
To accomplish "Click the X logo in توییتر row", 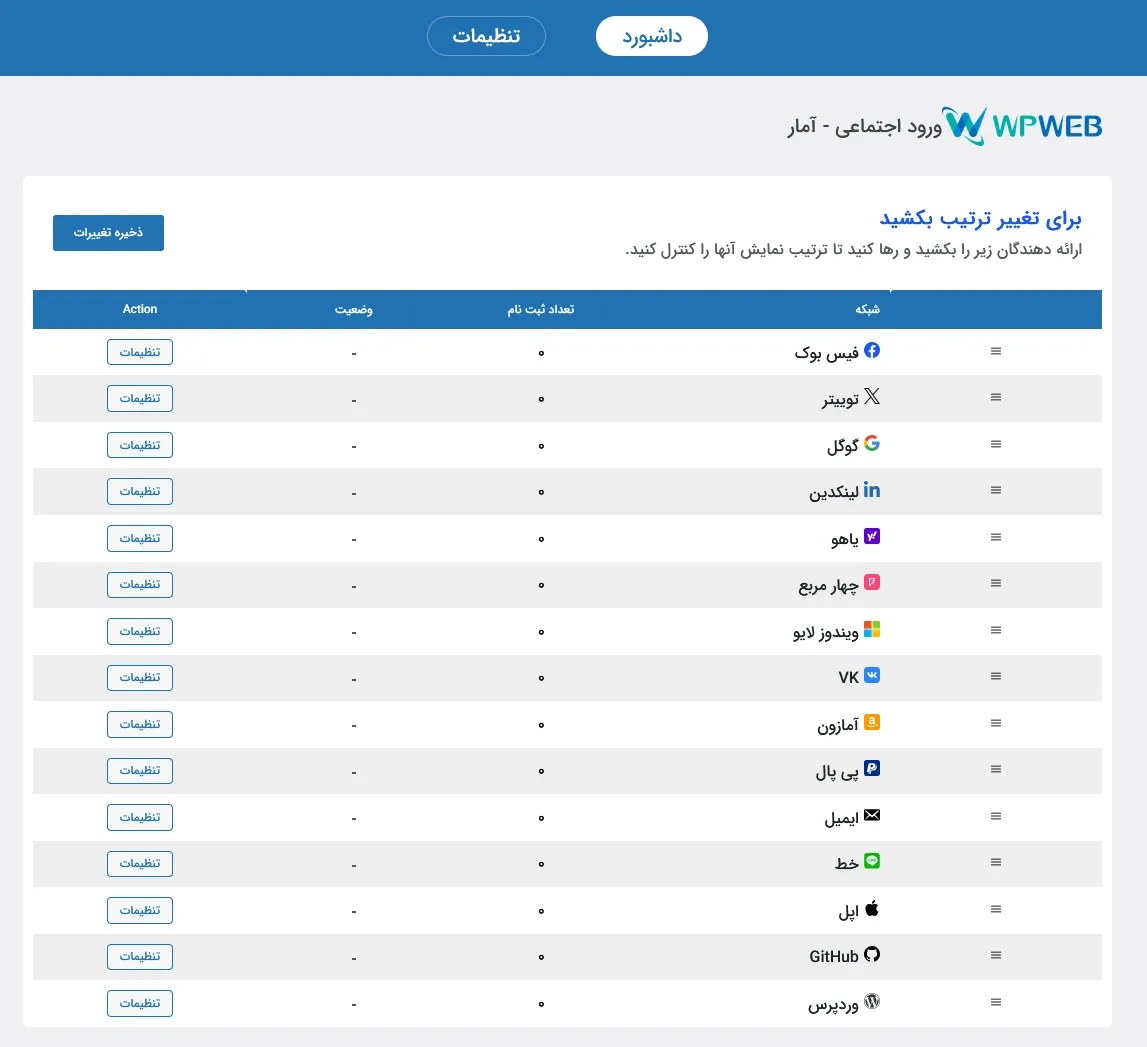I will point(871,397).
